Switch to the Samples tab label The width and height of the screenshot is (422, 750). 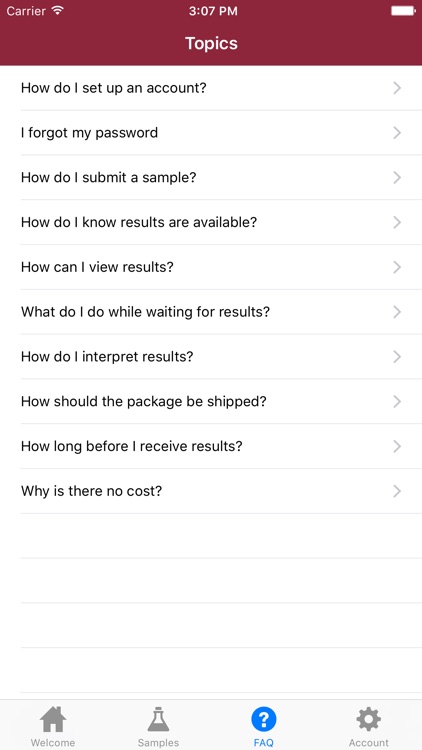[158, 743]
